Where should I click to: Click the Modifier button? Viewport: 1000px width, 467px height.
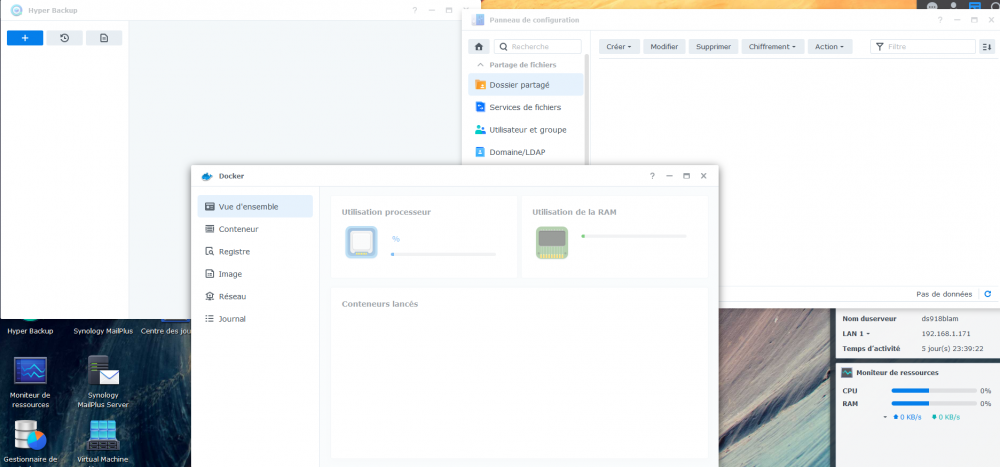point(664,47)
